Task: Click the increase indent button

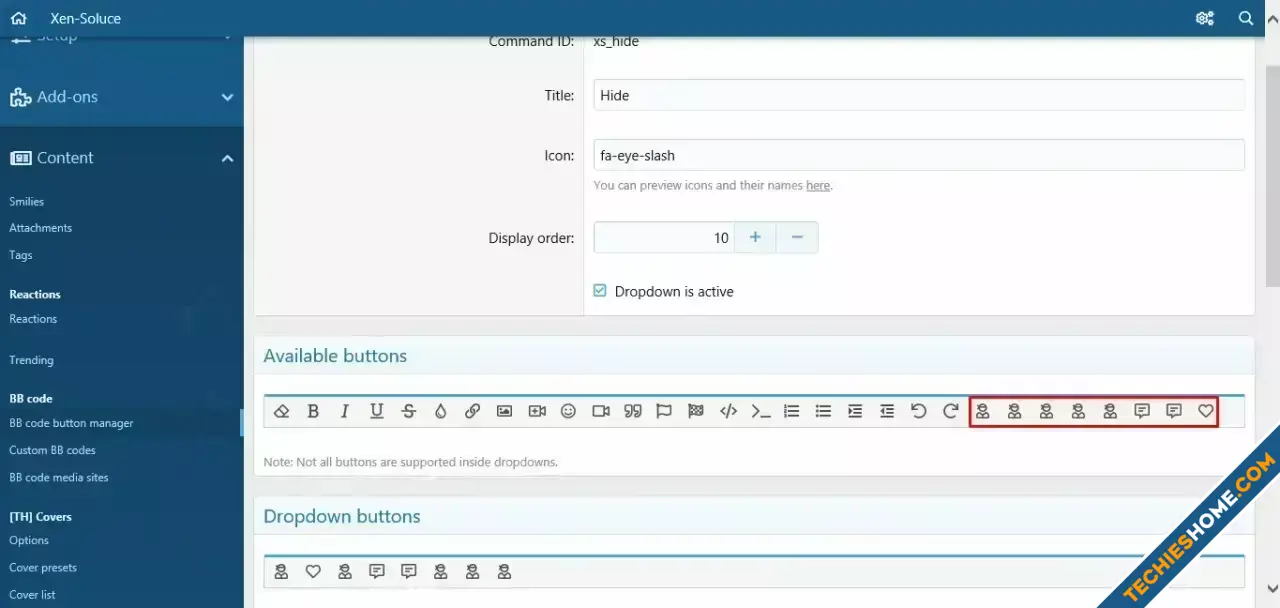Action: 855,411
